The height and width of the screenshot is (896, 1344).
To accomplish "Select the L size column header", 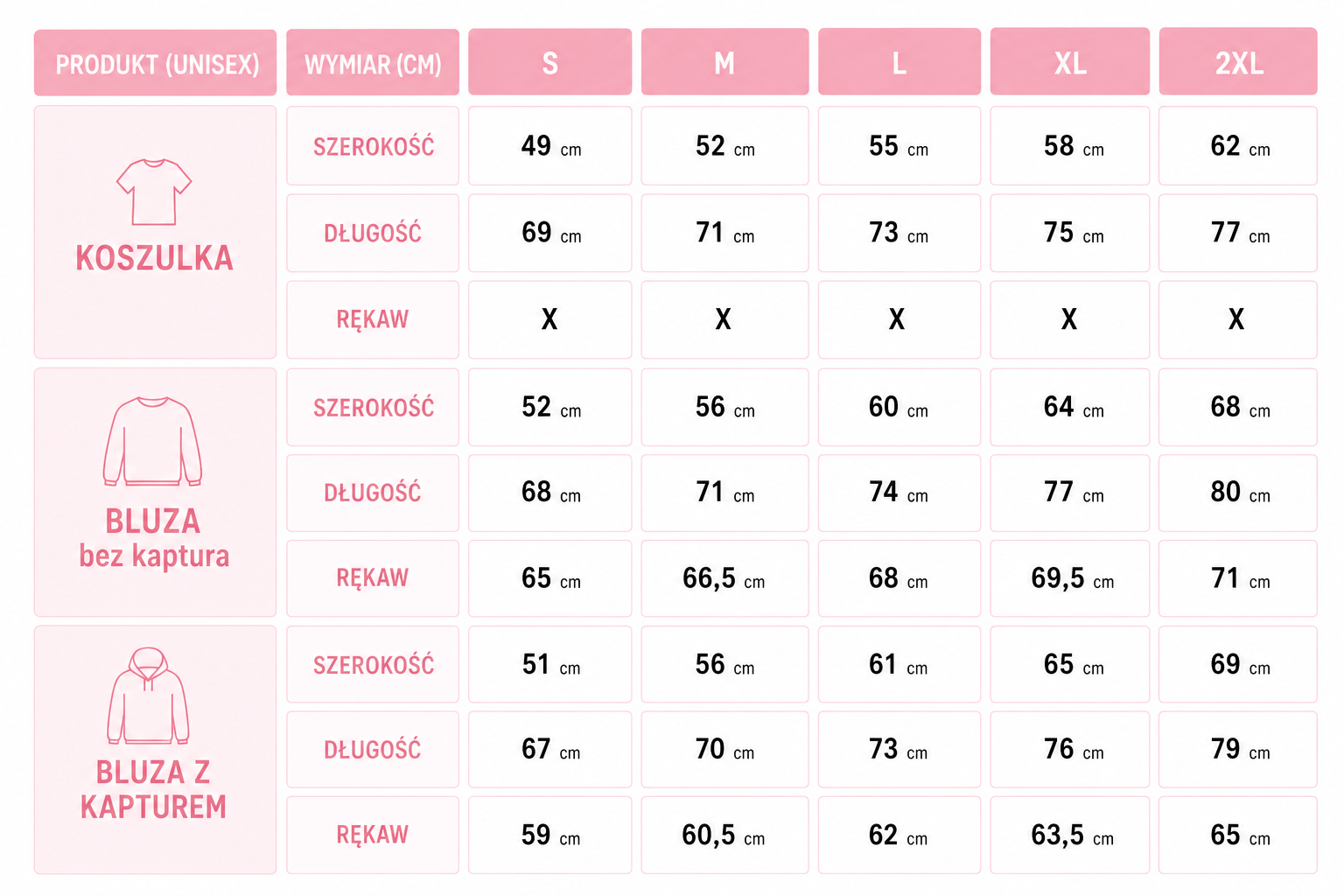I will tap(899, 62).
